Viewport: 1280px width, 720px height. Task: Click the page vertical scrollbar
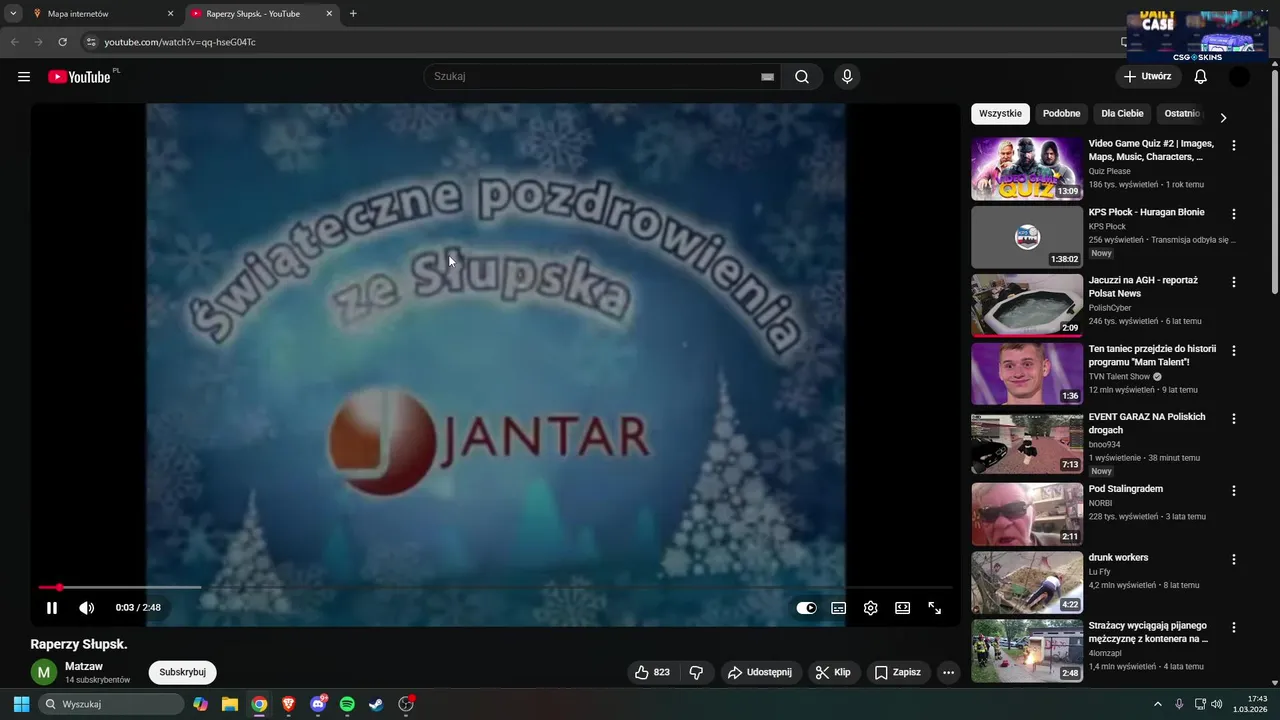click(x=1274, y=180)
